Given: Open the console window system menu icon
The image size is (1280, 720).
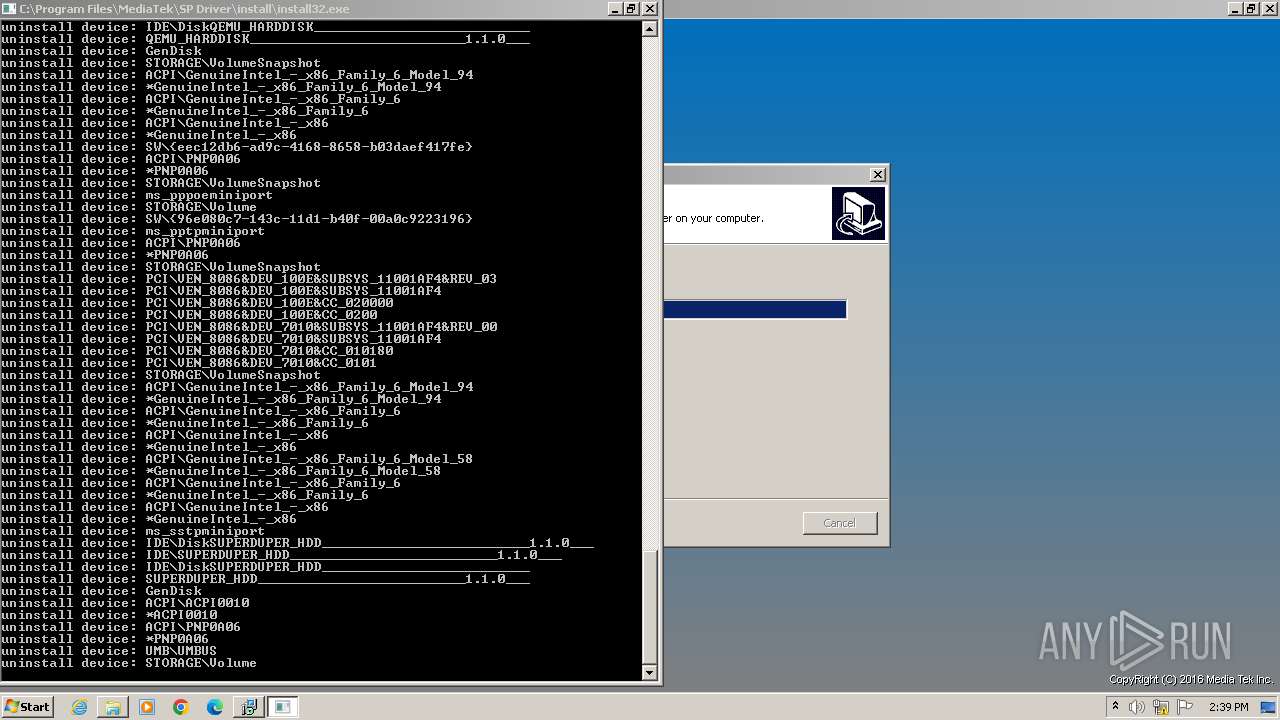Looking at the screenshot, I should point(9,8).
